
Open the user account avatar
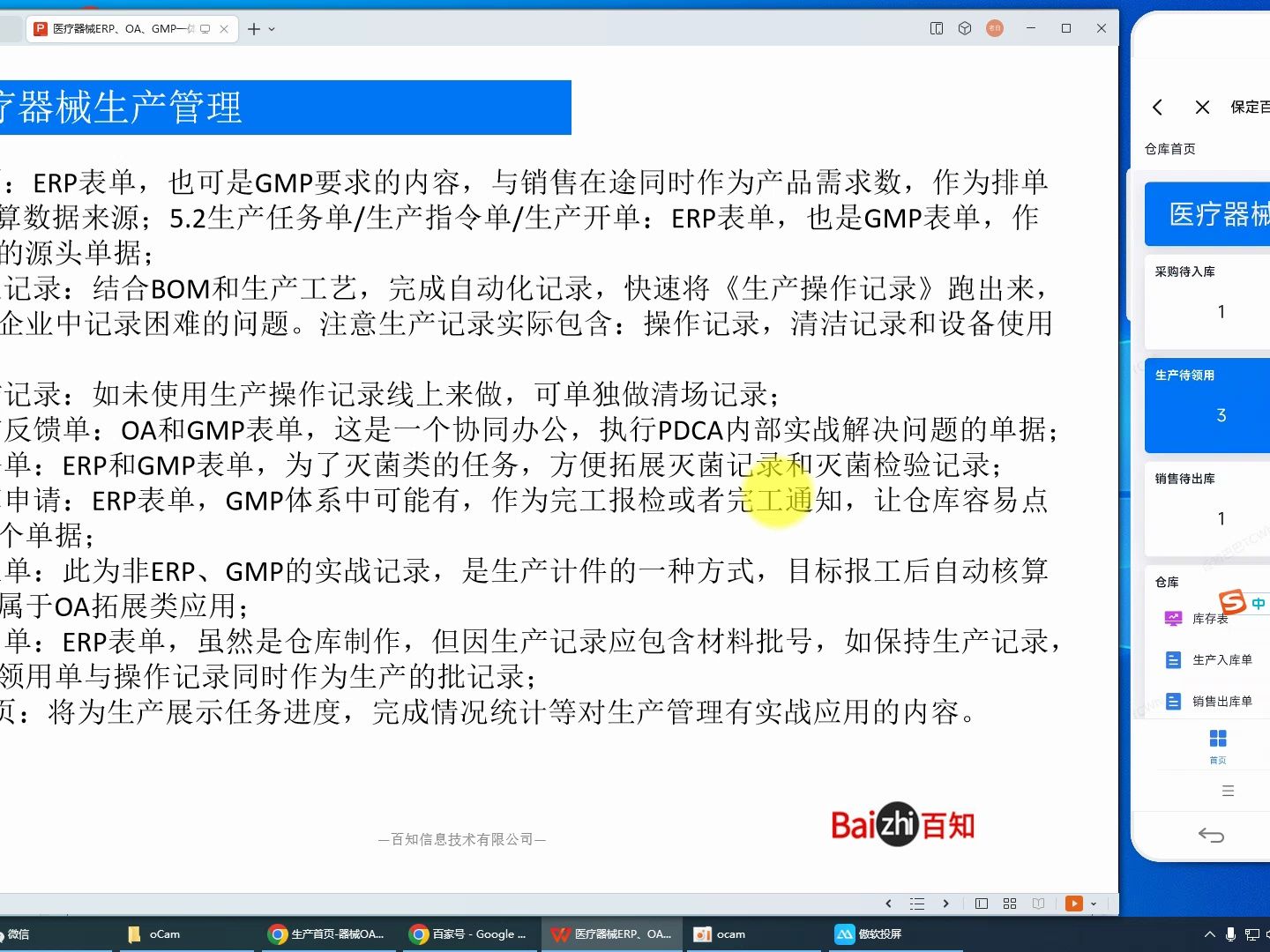point(995,28)
